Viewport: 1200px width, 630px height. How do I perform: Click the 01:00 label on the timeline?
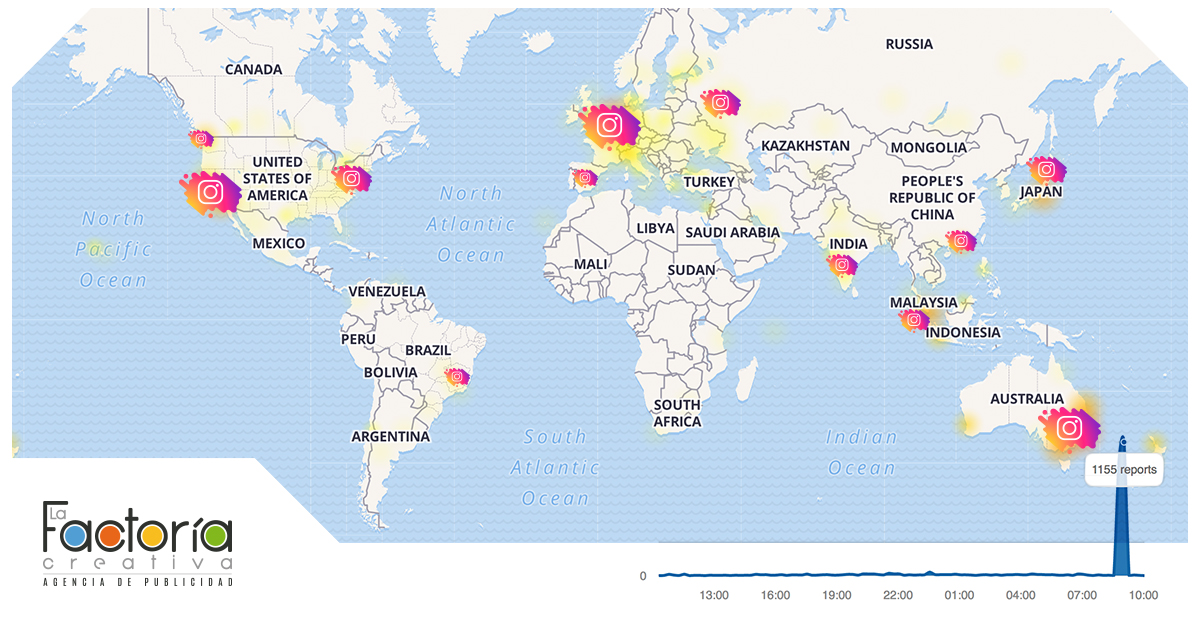click(959, 595)
